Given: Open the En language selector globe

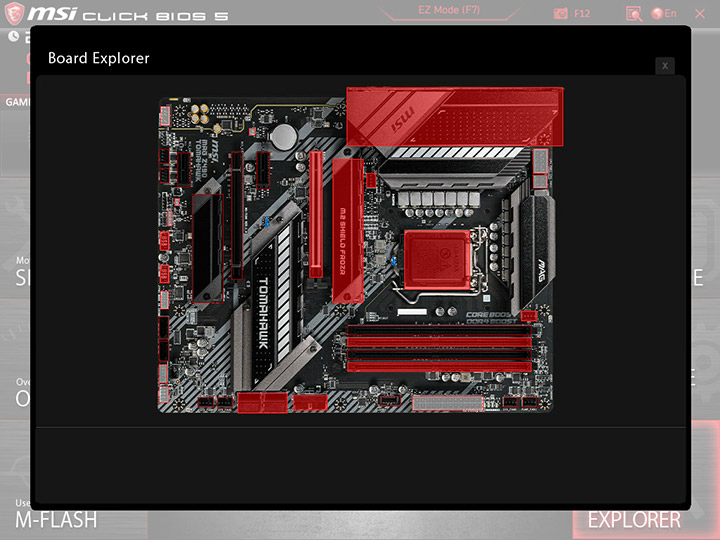Looking at the screenshot, I should point(664,13).
